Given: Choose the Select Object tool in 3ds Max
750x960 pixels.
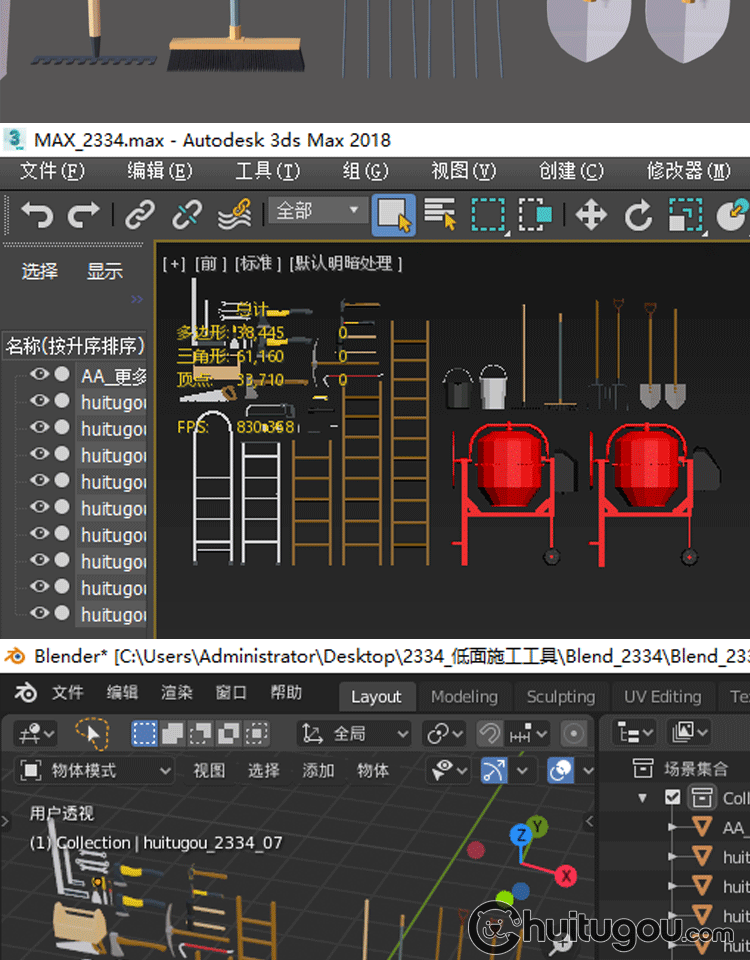Looking at the screenshot, I should [393, 214].
